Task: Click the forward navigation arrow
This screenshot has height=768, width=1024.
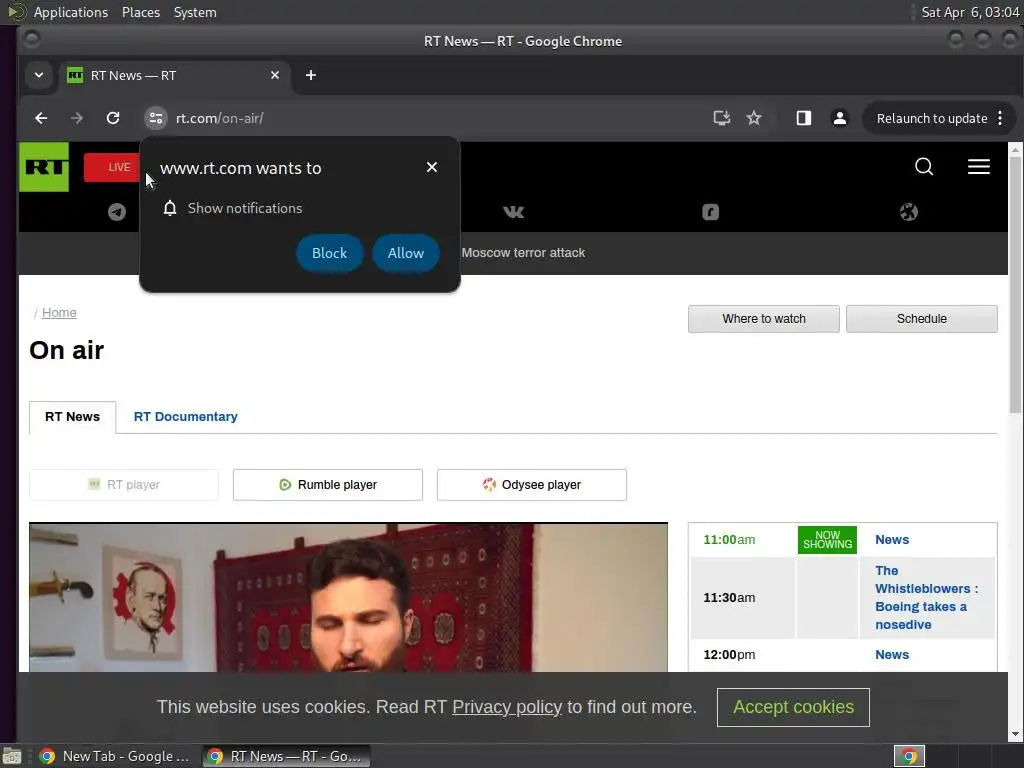Action: (x=77, y=118)
